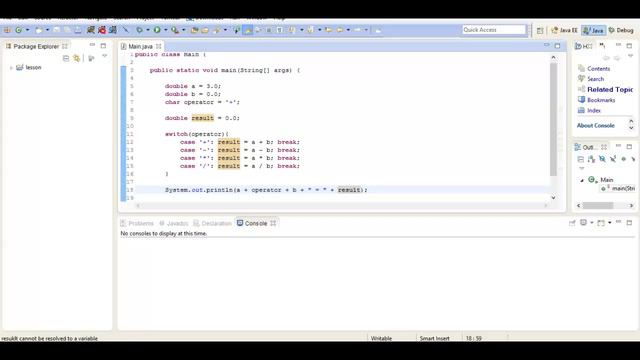Screen dimensions: 640x360
Task: Click the Related Topics link
Action: click(x=610, y=89)
